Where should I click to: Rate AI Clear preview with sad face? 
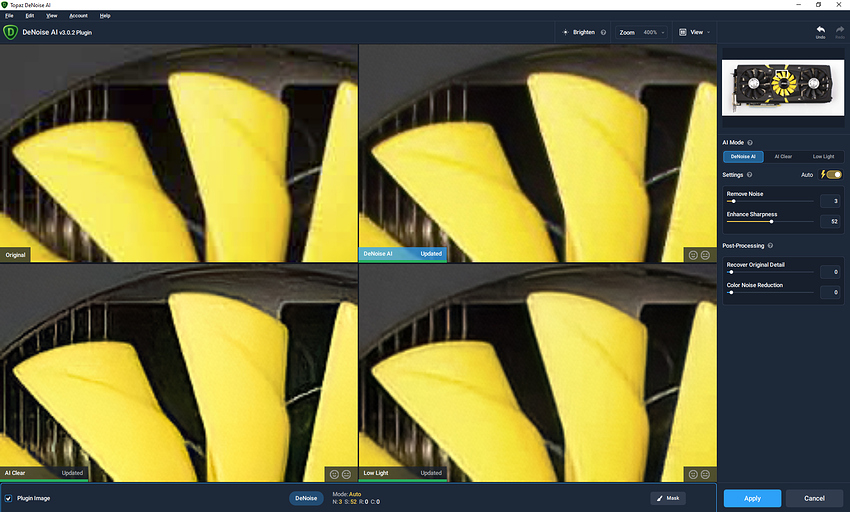click(x=346, y=474)
